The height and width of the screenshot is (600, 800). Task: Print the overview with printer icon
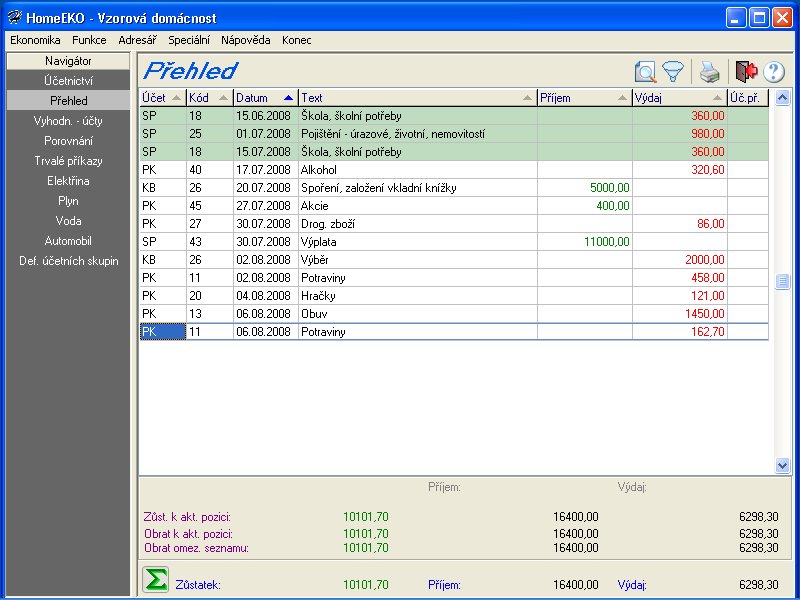point(709,72)
